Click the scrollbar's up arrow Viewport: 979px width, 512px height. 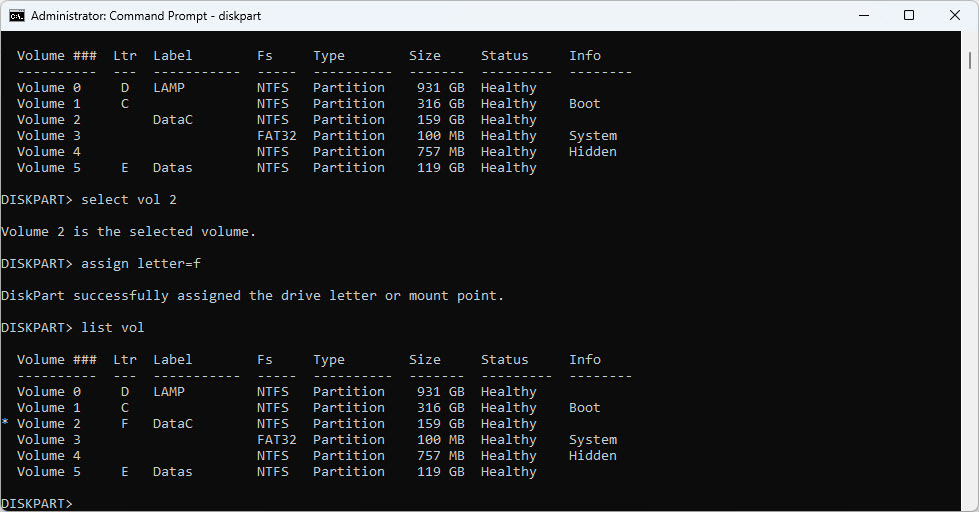coord(971,40)
